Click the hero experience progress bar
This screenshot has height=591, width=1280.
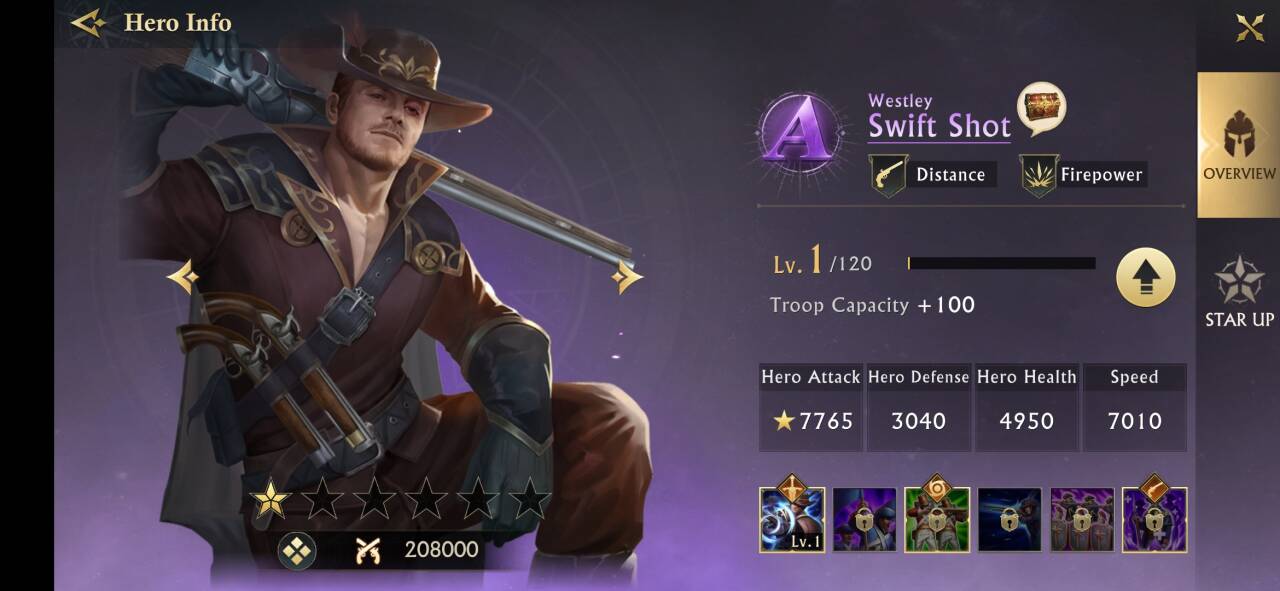click(1001, 263)
